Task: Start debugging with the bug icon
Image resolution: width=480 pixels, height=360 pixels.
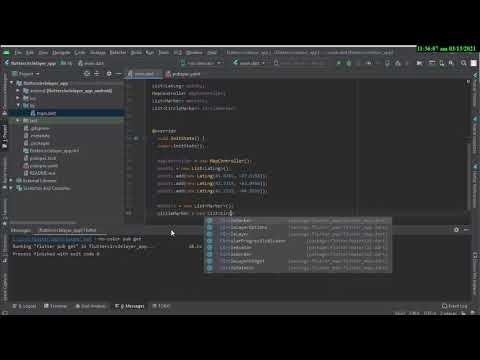Action: [349, 63]
